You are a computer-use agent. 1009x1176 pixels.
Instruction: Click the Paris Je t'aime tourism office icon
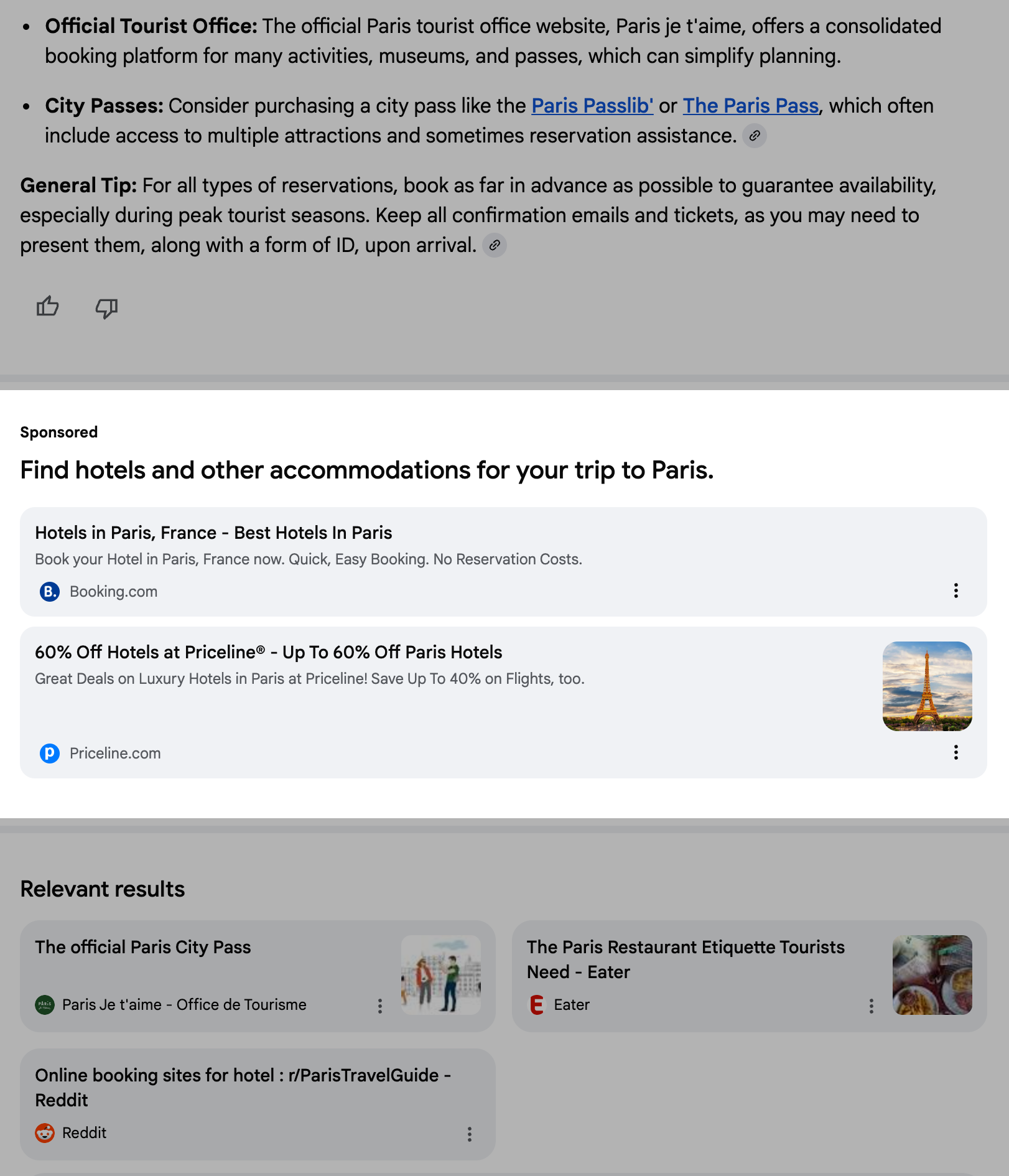click(x=45, y=1004)
